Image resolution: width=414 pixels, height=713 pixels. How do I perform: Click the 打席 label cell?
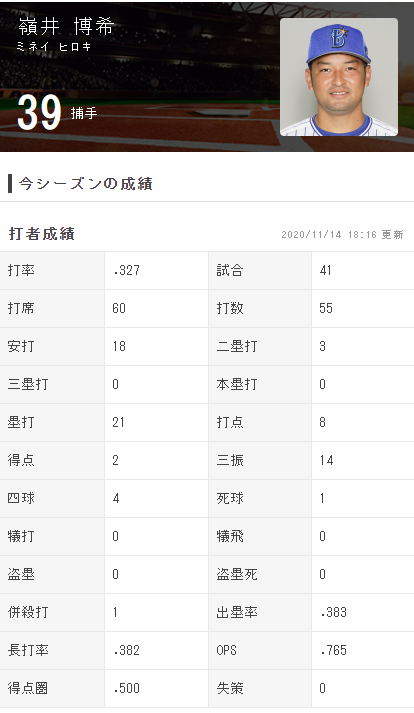[x=52, y=308]
